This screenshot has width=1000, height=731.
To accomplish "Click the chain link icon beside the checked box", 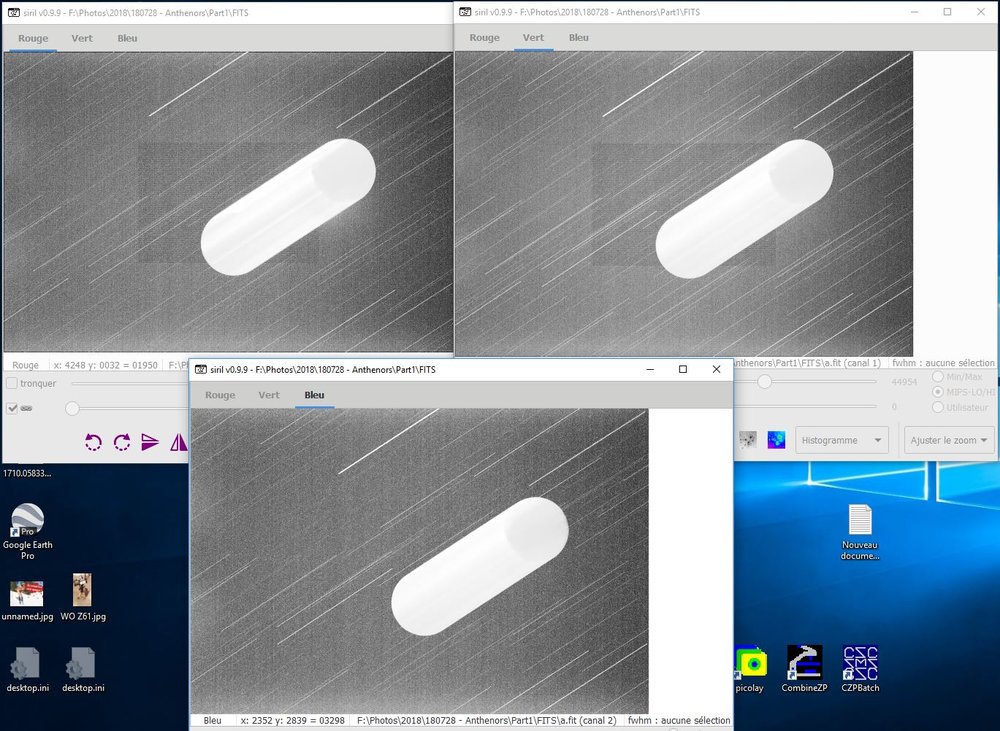I will pos(27,408).
